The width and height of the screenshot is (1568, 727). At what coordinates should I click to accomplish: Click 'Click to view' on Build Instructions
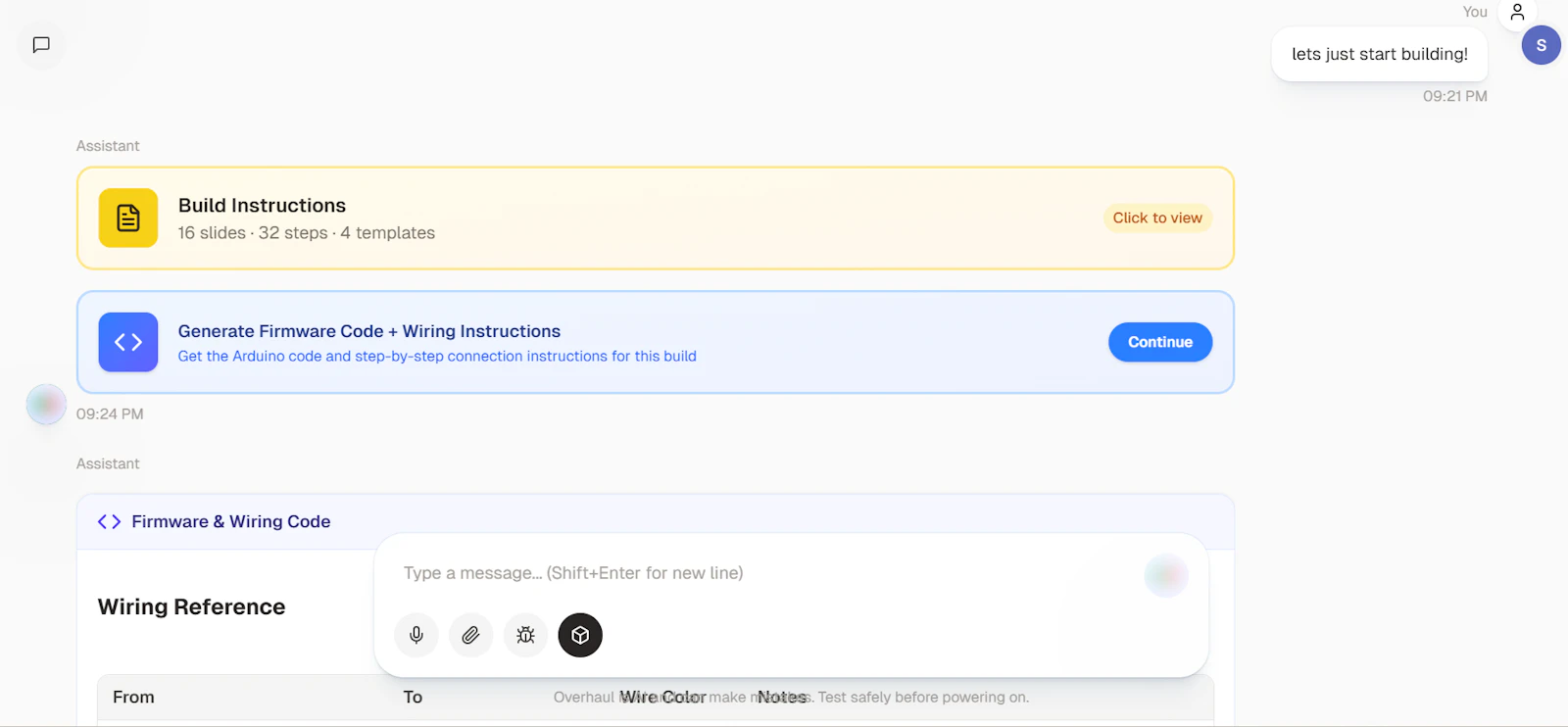pos(1157,218)
